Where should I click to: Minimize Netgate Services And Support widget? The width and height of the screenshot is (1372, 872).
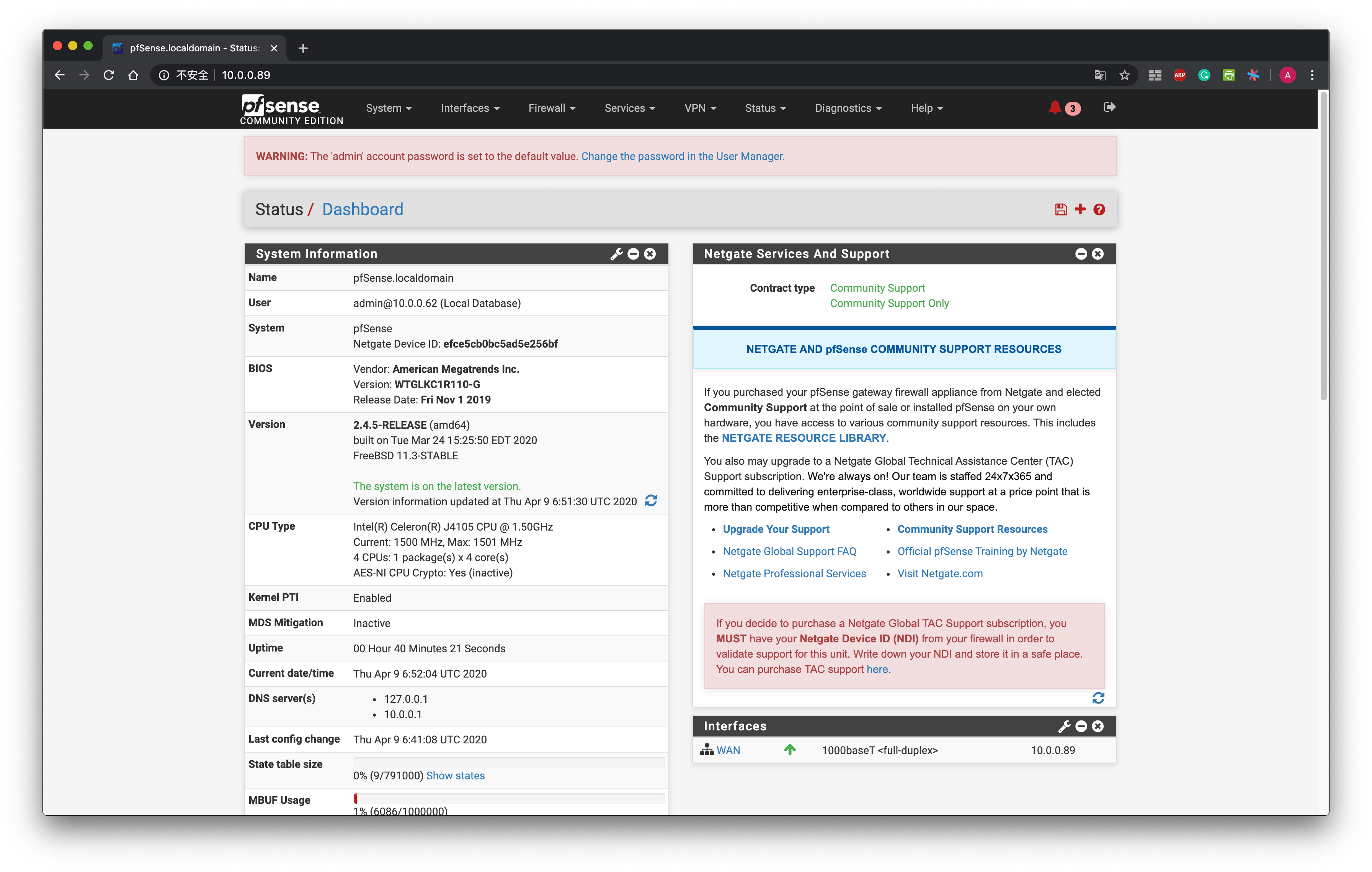point(1081,254)
